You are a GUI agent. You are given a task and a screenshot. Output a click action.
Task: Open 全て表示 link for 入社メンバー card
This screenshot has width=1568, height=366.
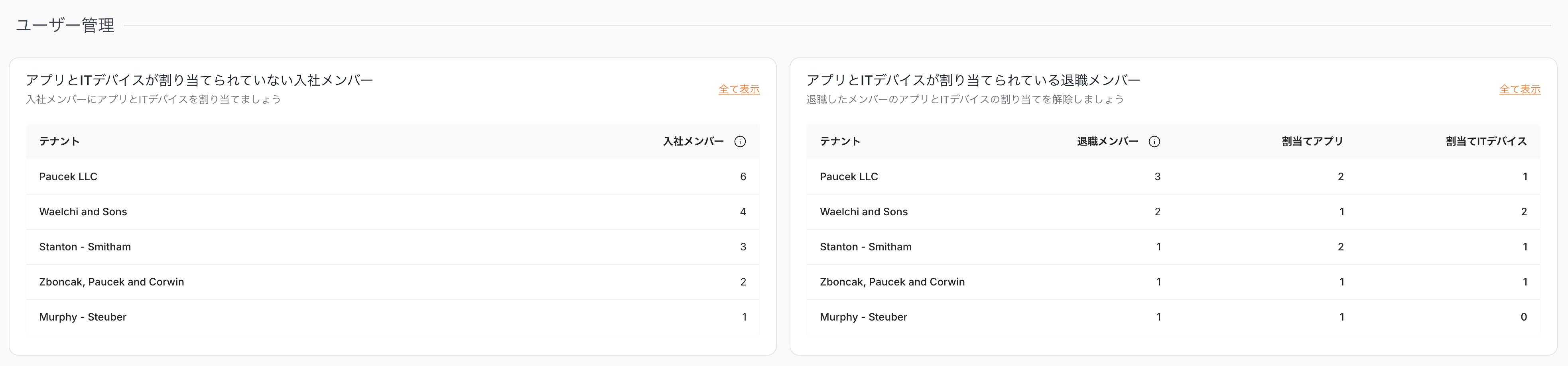click(739, 90)
